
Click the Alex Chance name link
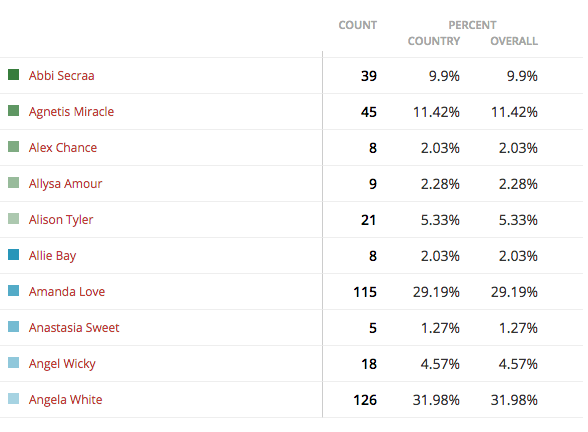tap(63, 148)
